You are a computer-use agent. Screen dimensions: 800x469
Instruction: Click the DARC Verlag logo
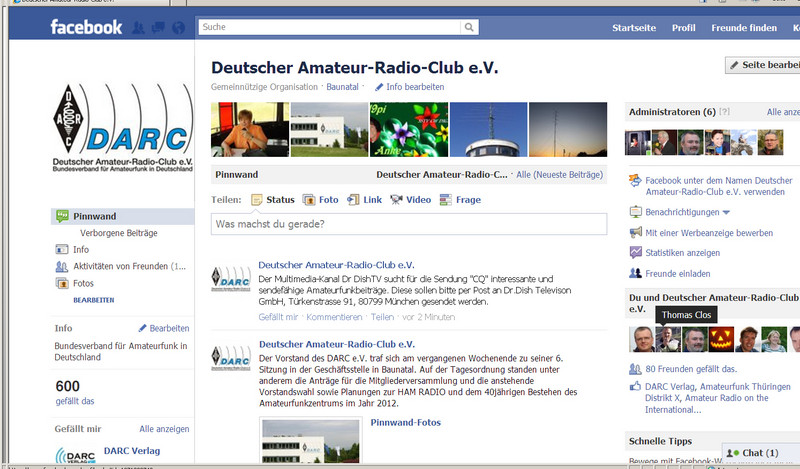coord(76,455)
